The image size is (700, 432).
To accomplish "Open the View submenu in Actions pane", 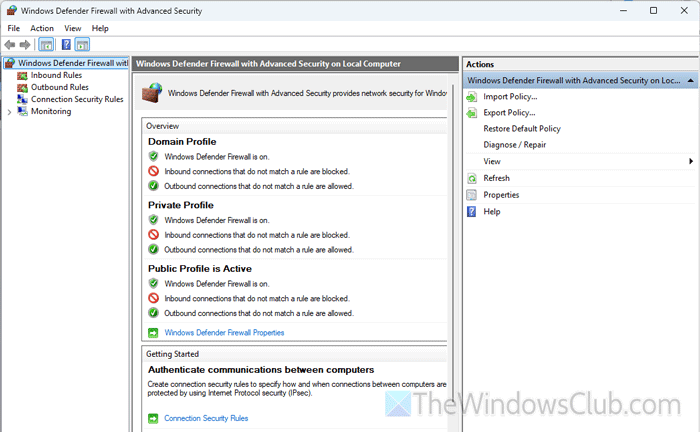I will coord(492,161).
